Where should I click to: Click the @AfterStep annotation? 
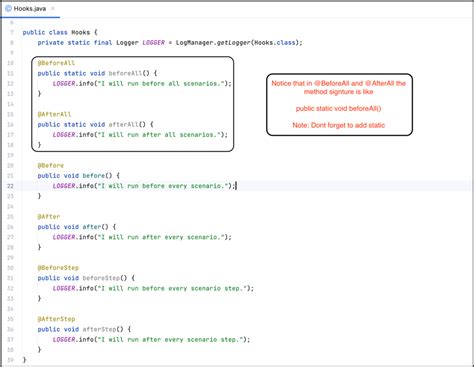[x=56, y=319]
